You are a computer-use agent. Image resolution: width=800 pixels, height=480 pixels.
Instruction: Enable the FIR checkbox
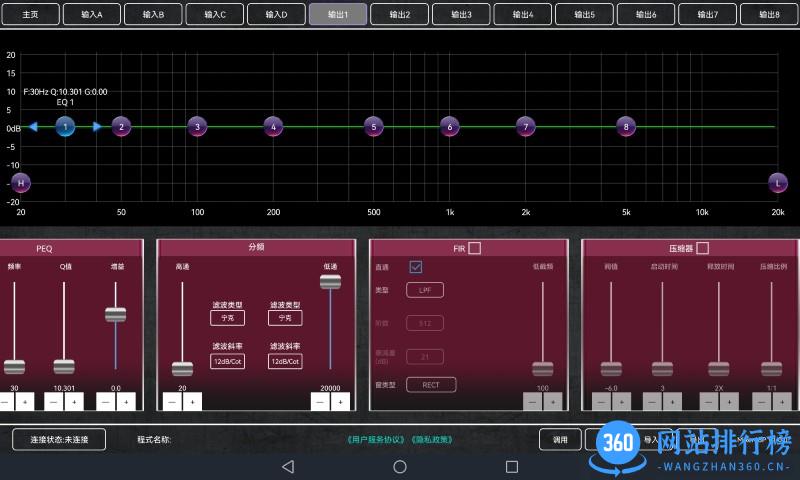[x=474, y=248]
